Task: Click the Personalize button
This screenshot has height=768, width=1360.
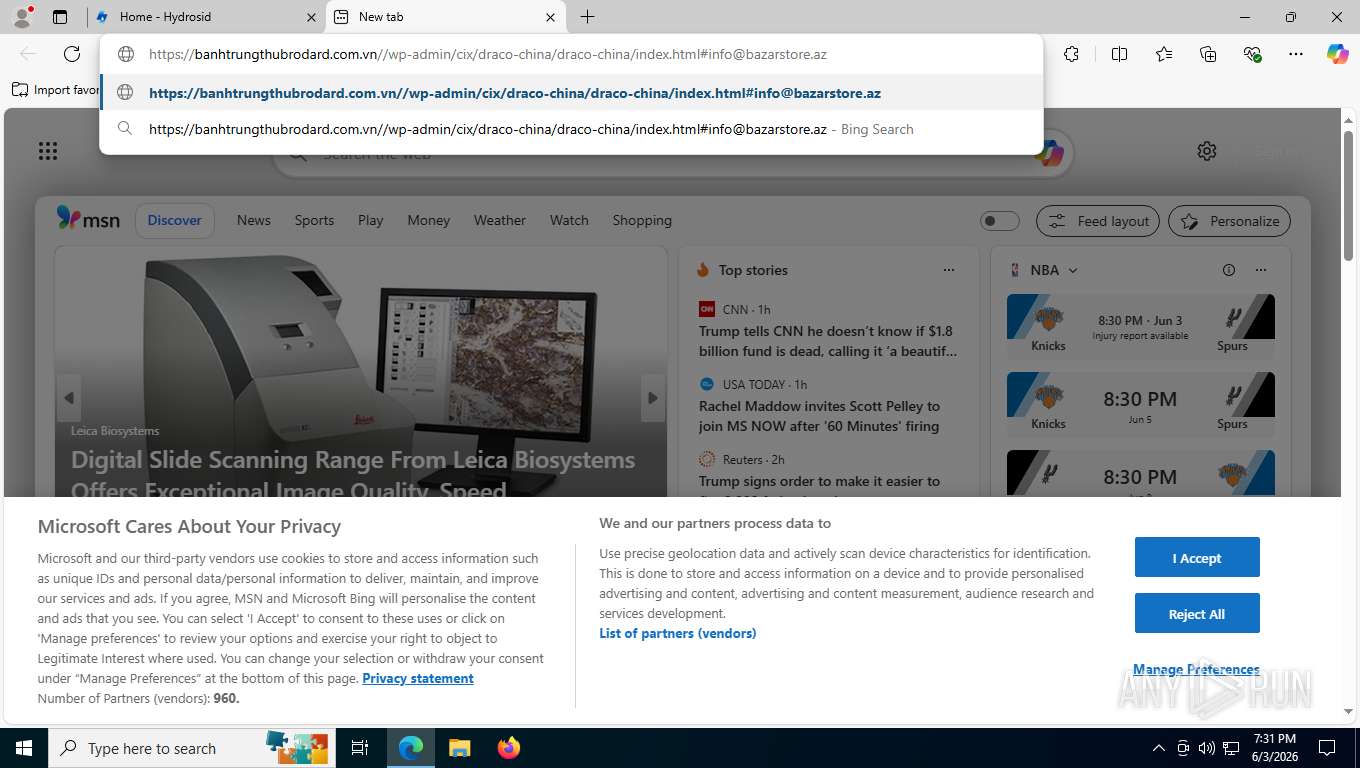Action: coord(1229,221)
